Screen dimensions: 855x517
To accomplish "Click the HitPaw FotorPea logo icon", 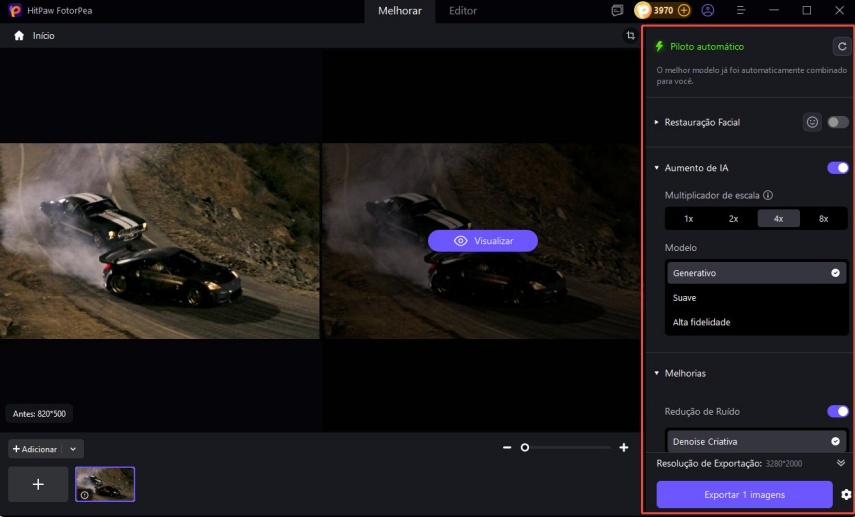I will point(15,10).
